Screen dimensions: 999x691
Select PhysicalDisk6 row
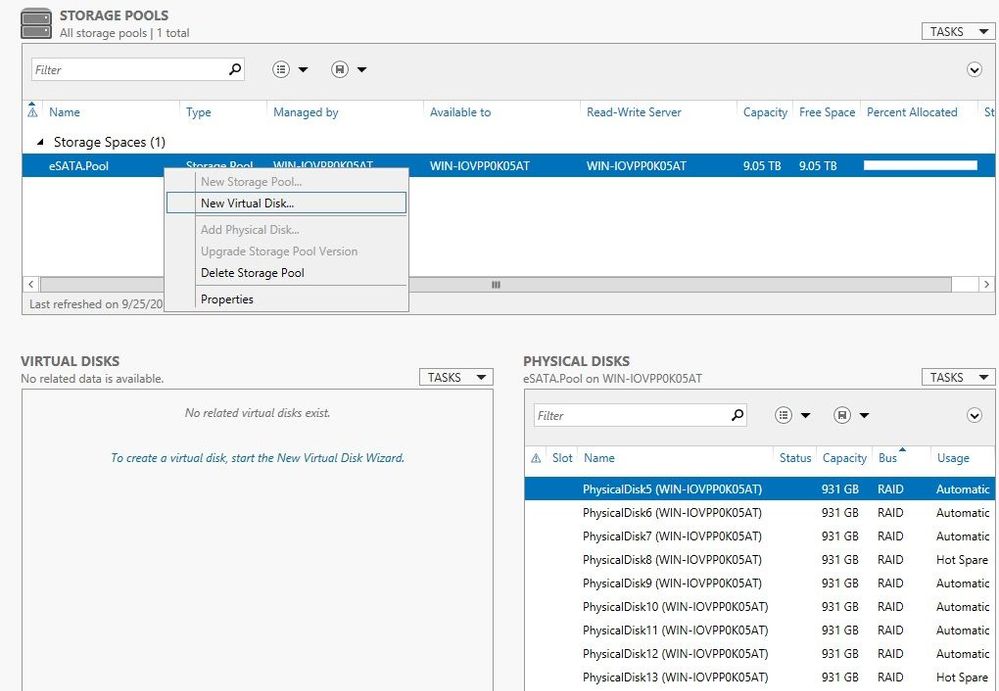pos(759,513)
